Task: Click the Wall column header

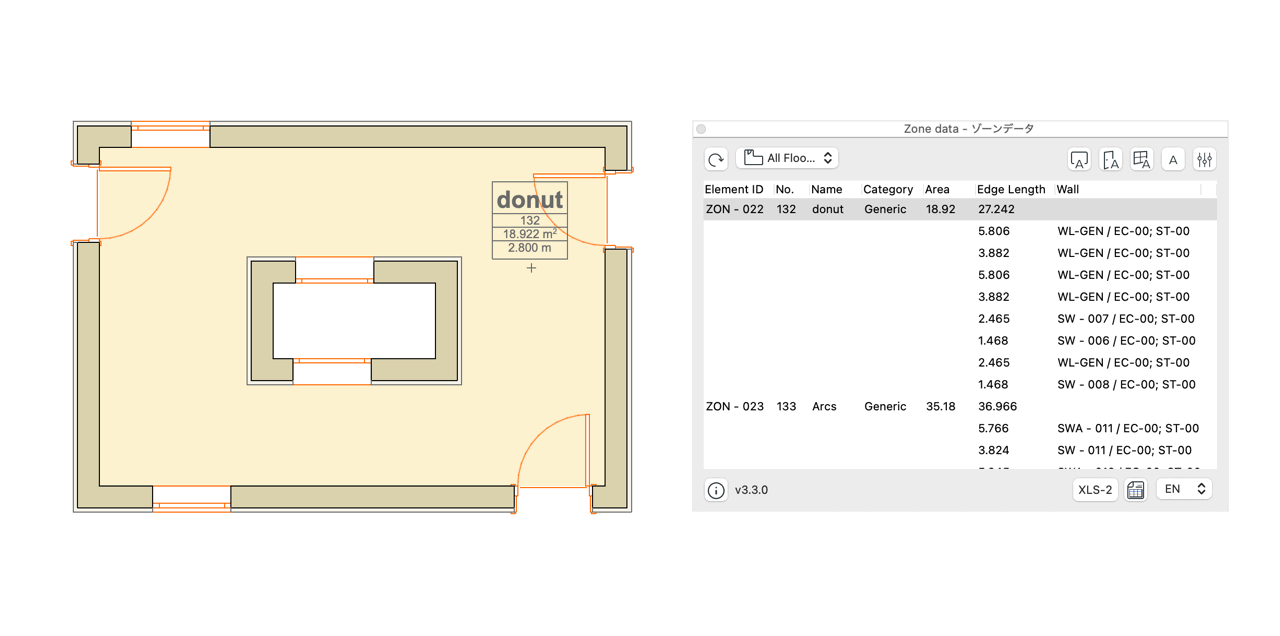Action: click(x=1068, y=189)
